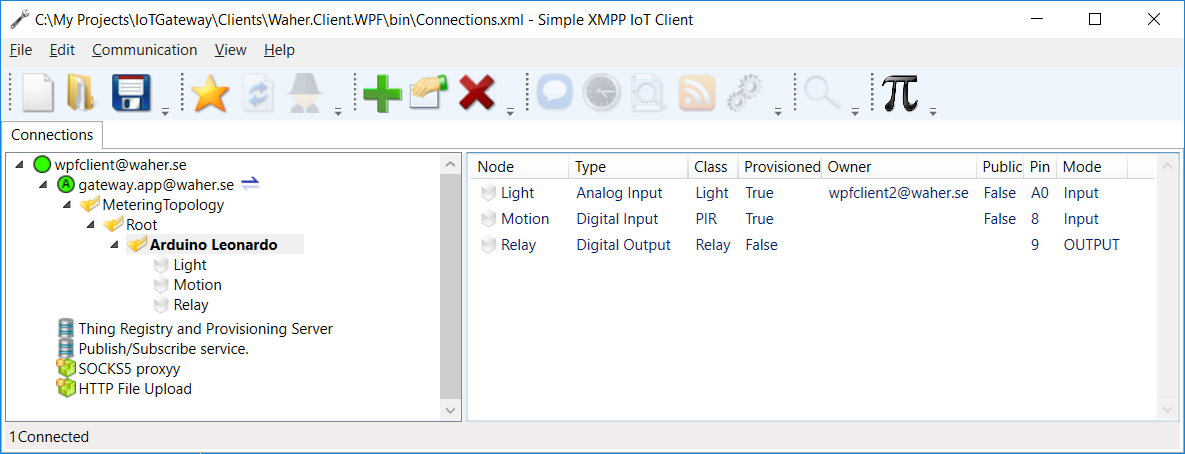
Task: Click the Edit card toolbar icon
Action: [428, 93]
